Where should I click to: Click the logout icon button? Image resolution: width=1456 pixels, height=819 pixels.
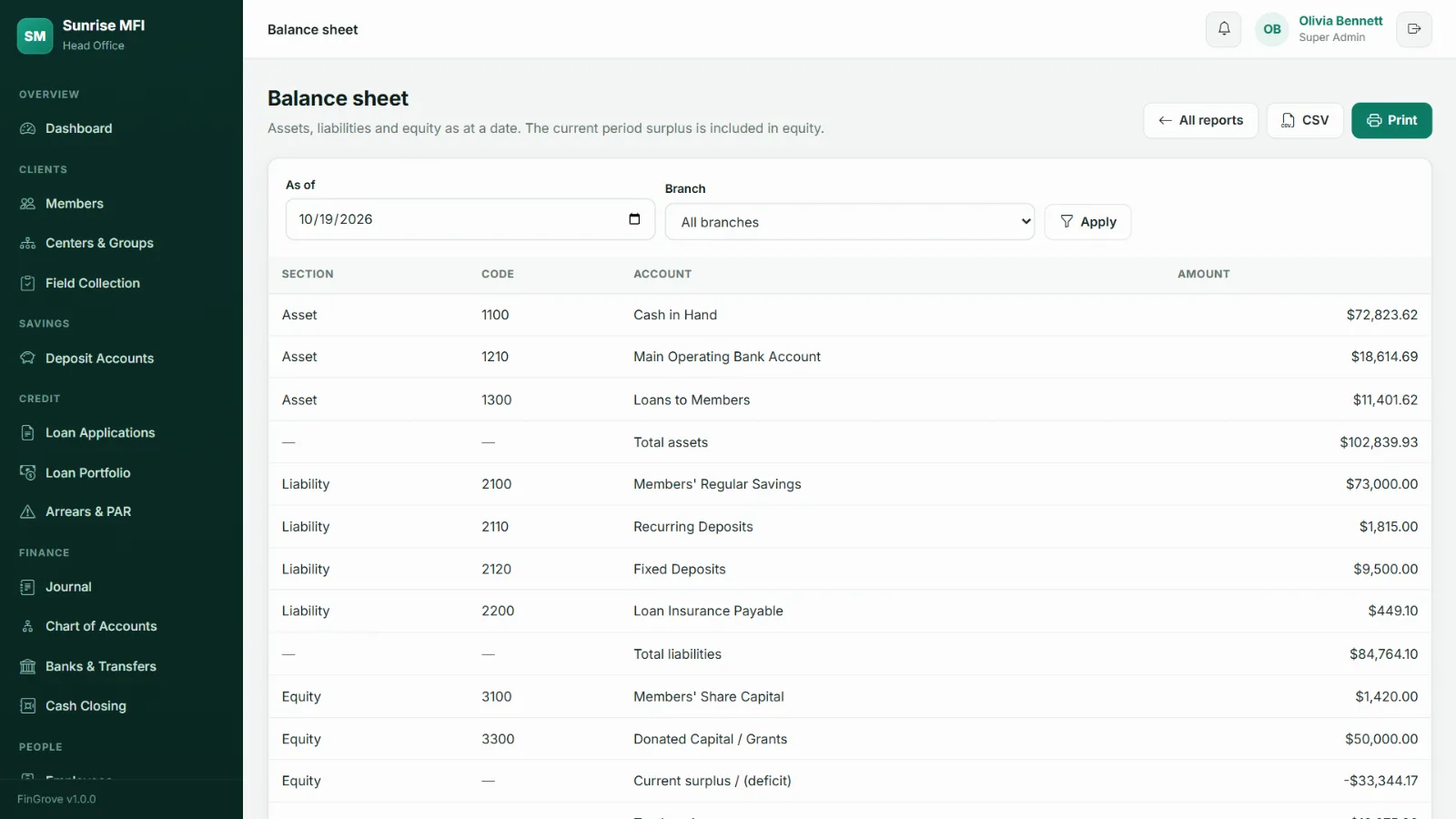pos(1414,29)
